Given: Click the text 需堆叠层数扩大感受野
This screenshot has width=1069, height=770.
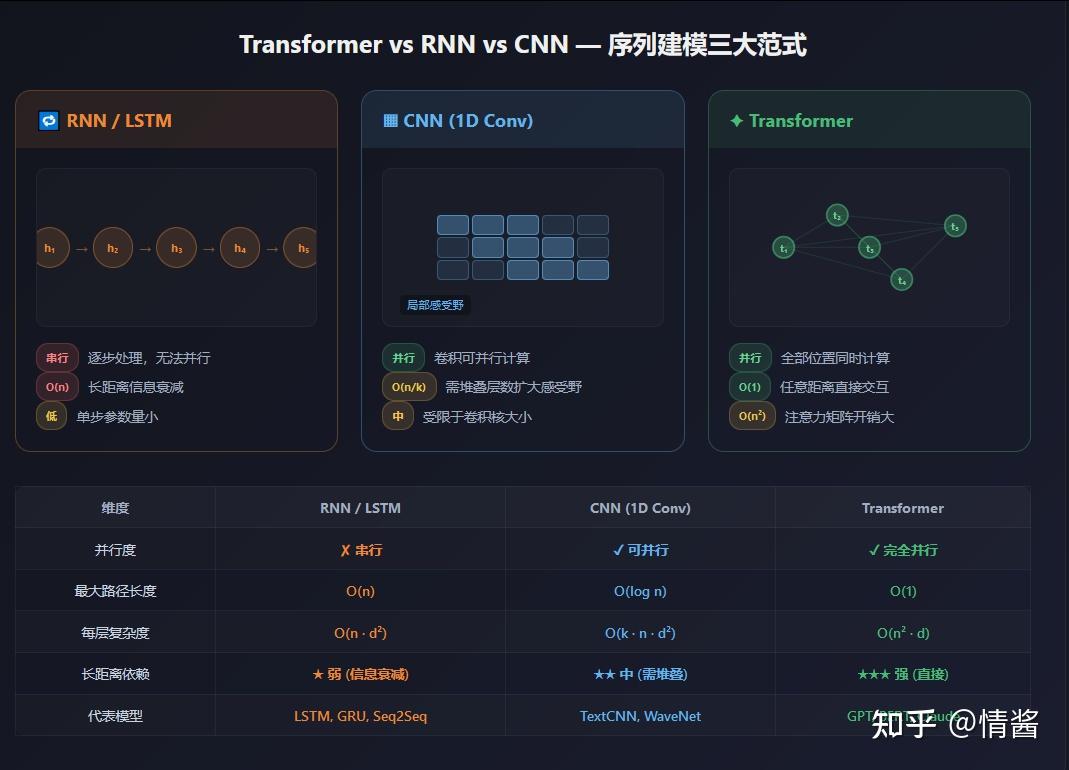Looking at the screenshot, I should tap(513, 387).
